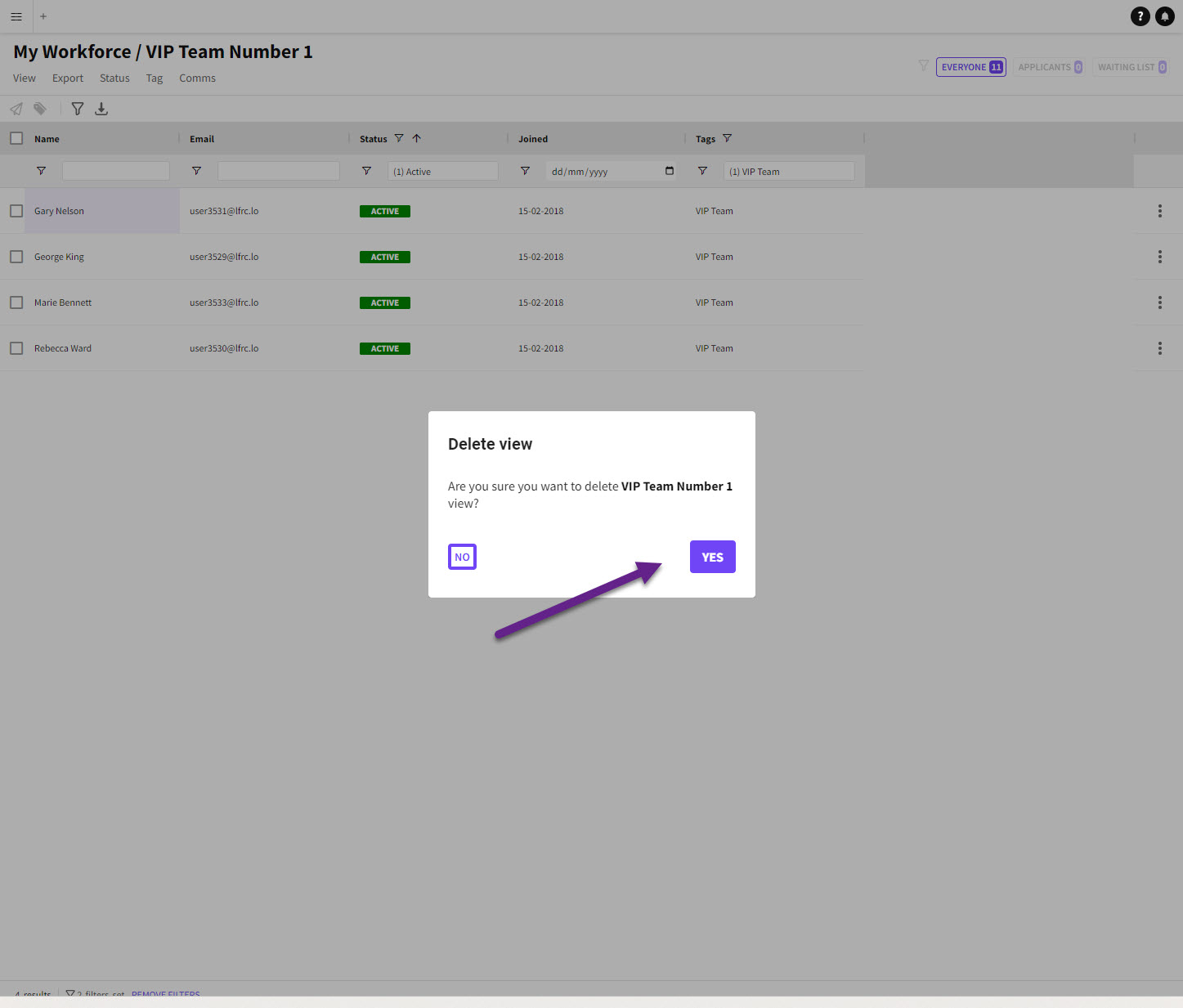Viewport: 1183px width, 1008px height.
Task: Open the Export menu
Action: click(68, 78)
